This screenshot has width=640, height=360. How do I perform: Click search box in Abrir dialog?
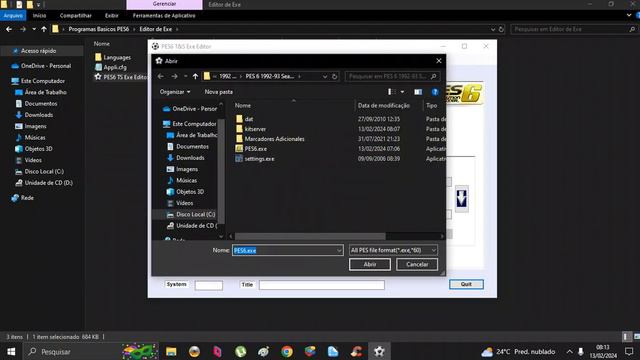[392, 76]
